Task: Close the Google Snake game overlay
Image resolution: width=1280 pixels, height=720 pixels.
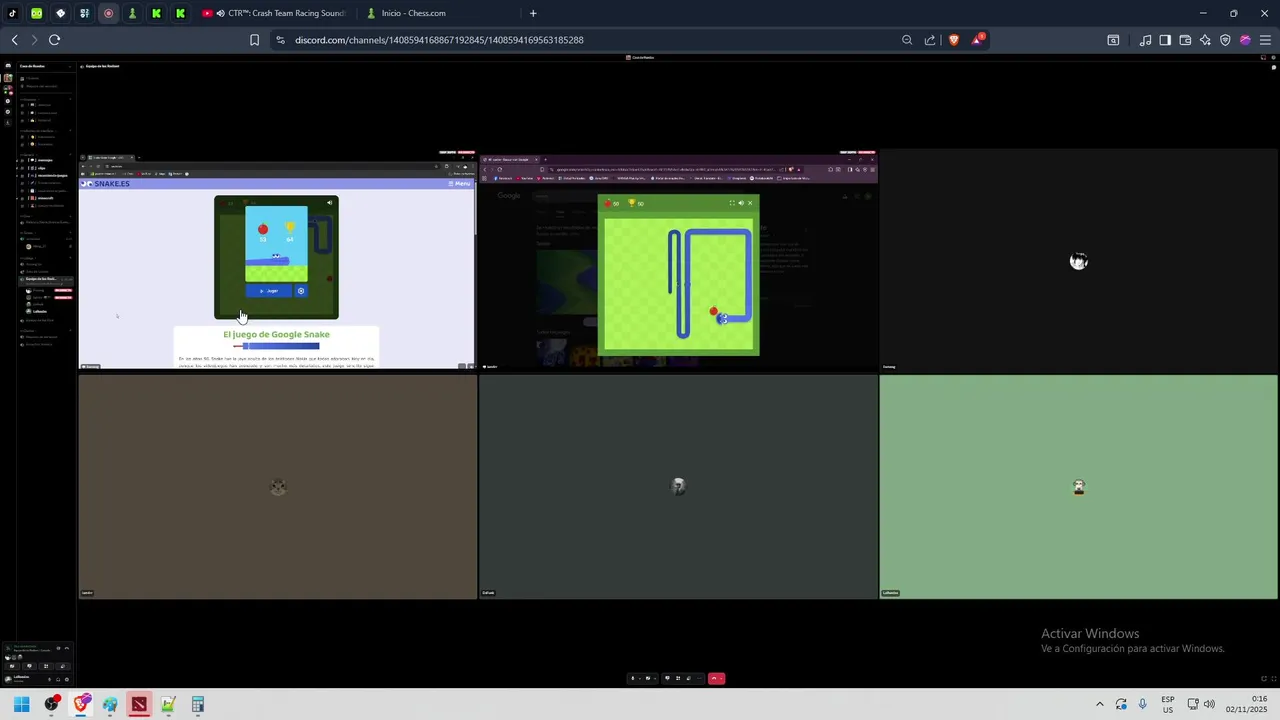Action: click(x=750, y=203)
